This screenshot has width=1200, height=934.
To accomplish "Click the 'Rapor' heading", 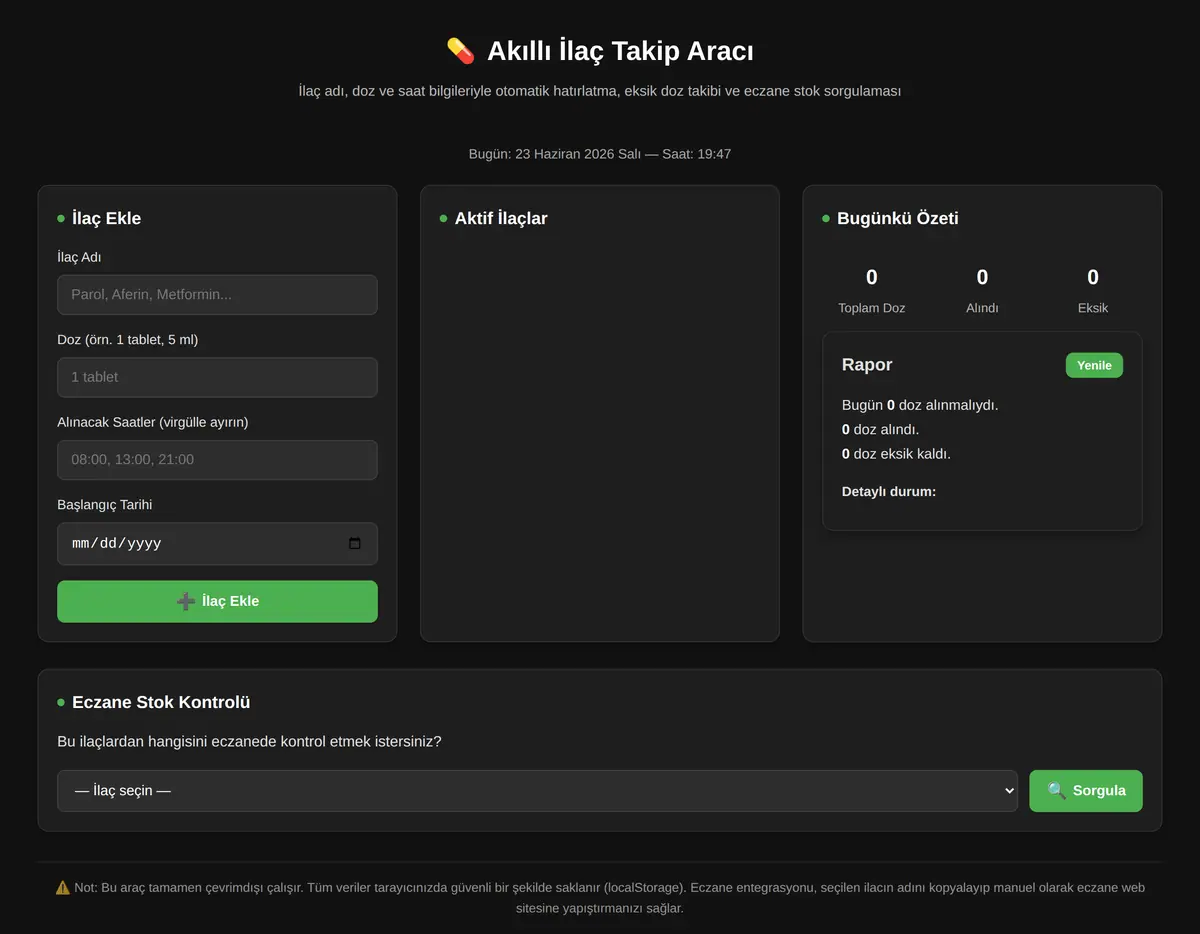I will pos(867,365).
